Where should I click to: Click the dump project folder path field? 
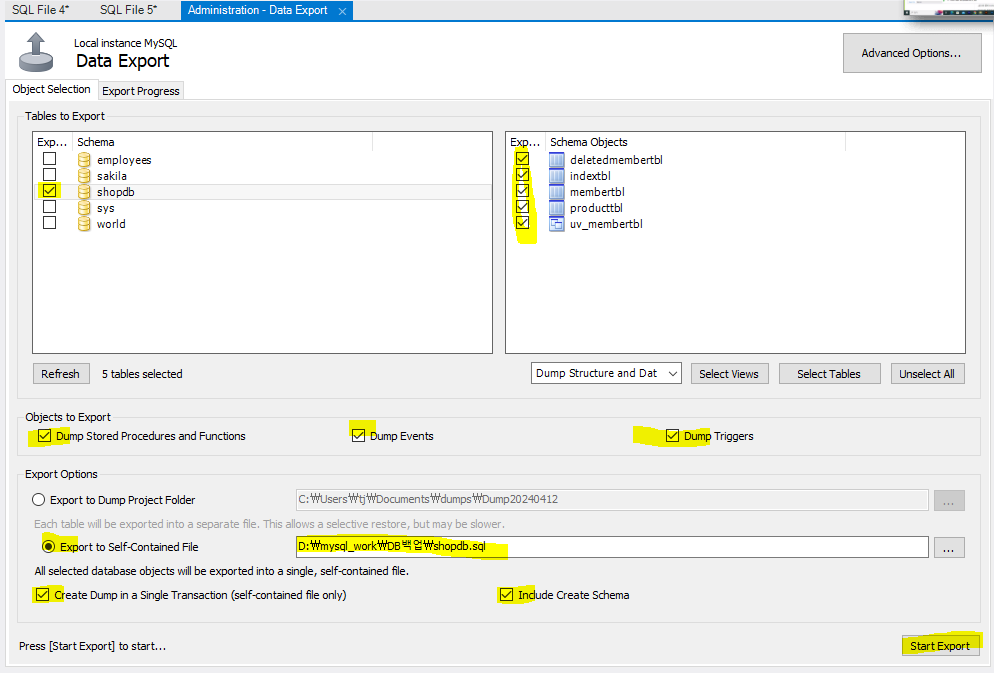tap(612, 499)
